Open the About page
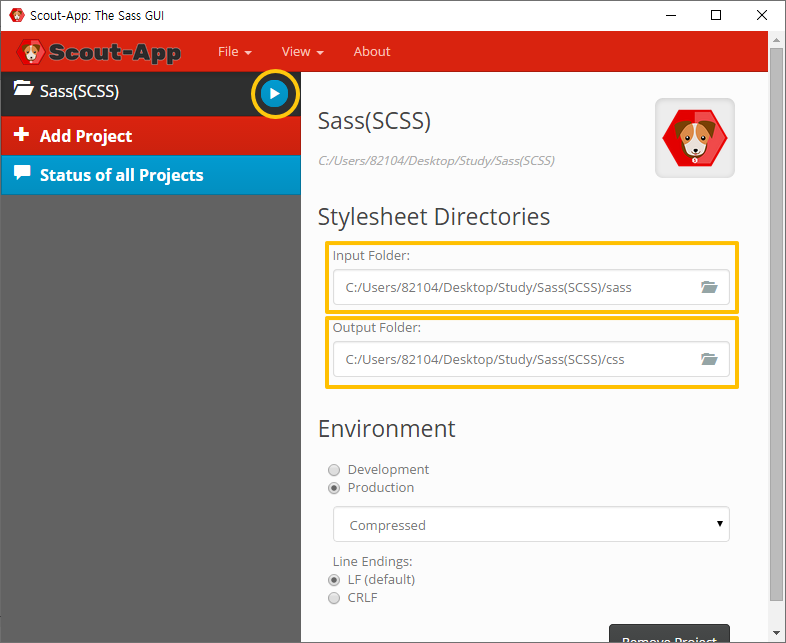Screen dimensions: 786x643 coord(371,52)
